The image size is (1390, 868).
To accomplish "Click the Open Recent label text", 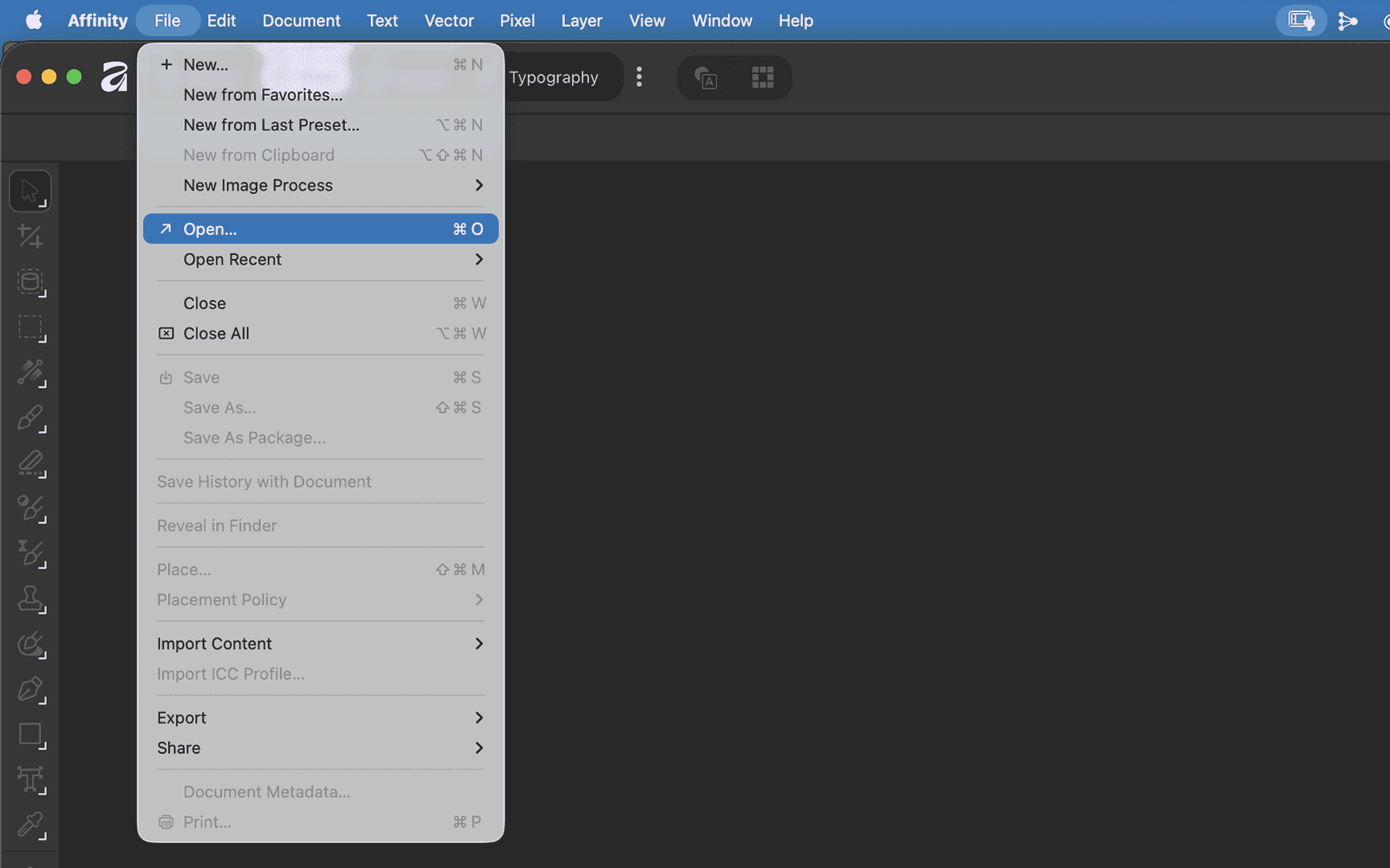I will (x=232, y=259).
